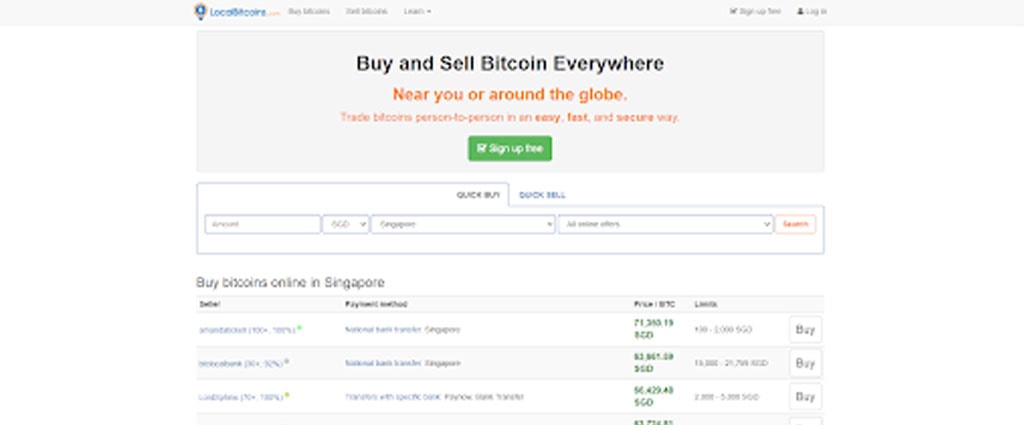This screenshot has width=1024, height=425.
Task: Switch to the Quick Buy tab
Action: coord(478,195)
